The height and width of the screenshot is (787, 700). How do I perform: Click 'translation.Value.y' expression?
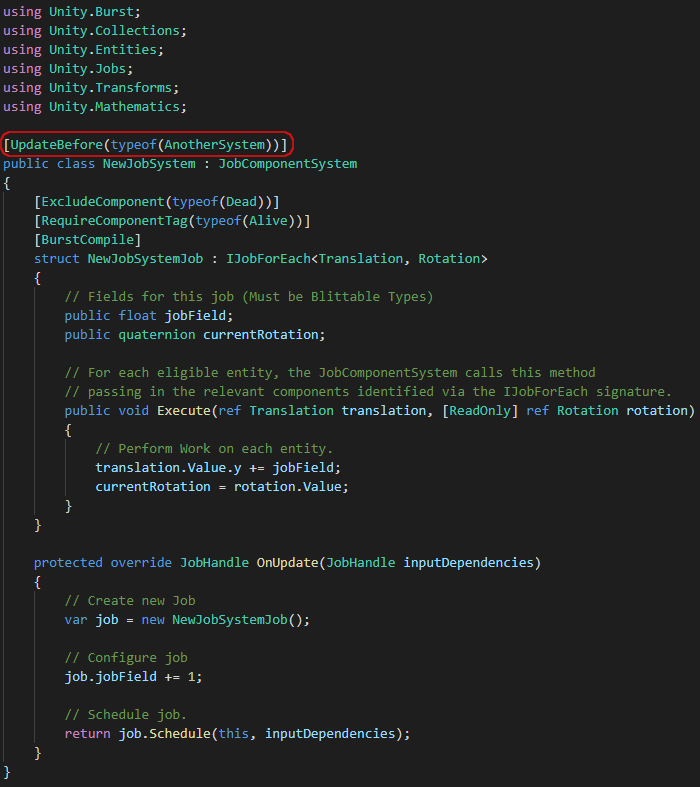pyautogui.click(x=168, y=468)
